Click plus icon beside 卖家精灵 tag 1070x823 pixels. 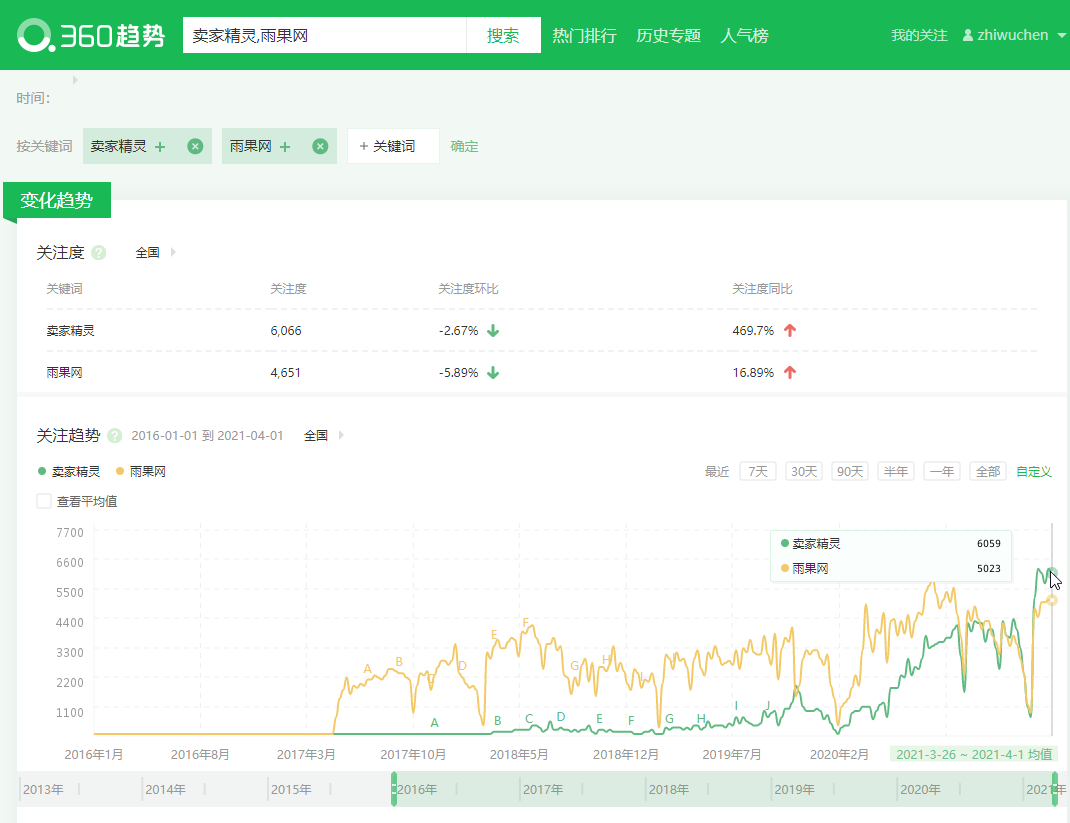pos(160,146)
